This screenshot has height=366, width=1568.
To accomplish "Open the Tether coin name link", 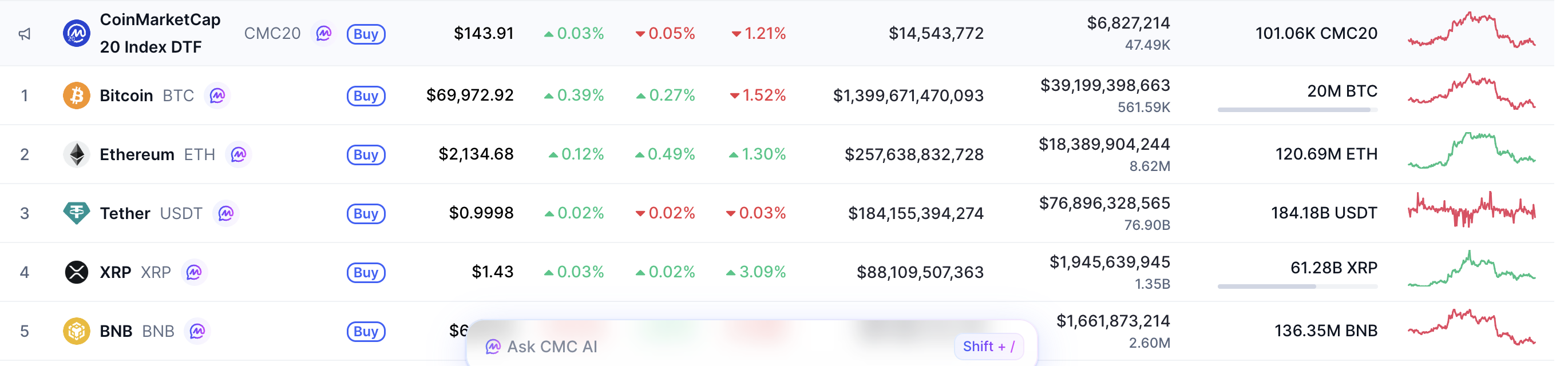I will (x=125, y=213).
